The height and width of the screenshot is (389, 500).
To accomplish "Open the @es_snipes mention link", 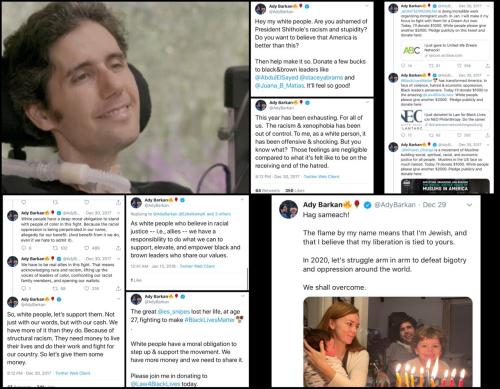I will pyautogui.click(x=174, y=312).
